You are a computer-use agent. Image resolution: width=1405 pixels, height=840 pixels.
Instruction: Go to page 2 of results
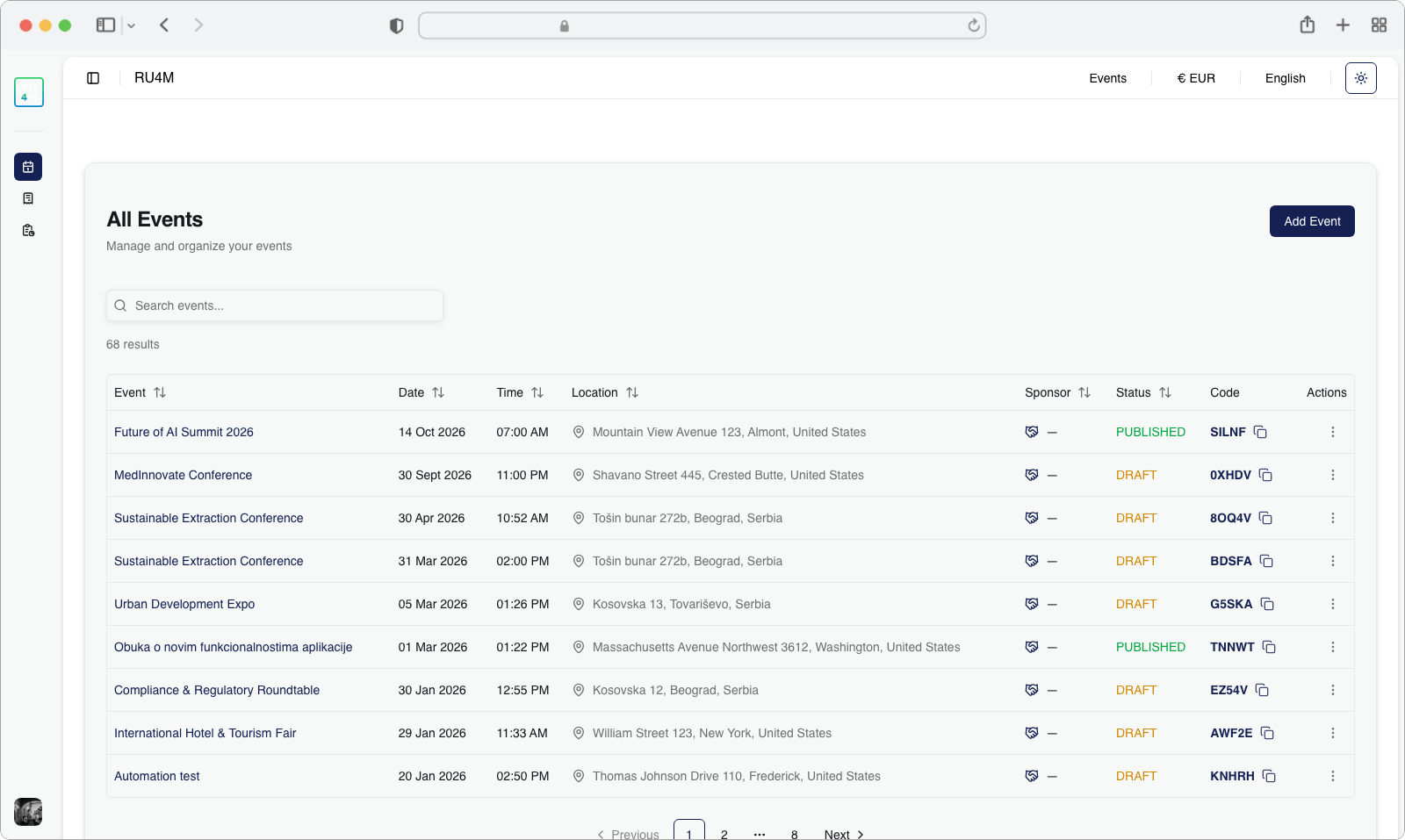724,834
